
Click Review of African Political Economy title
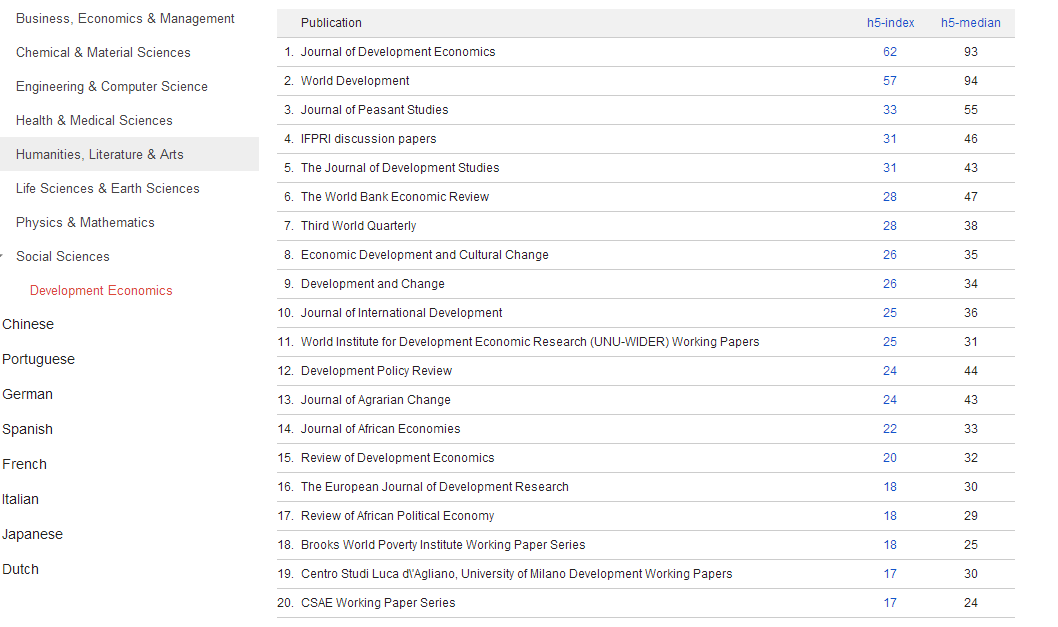click(x=397, y=516)
